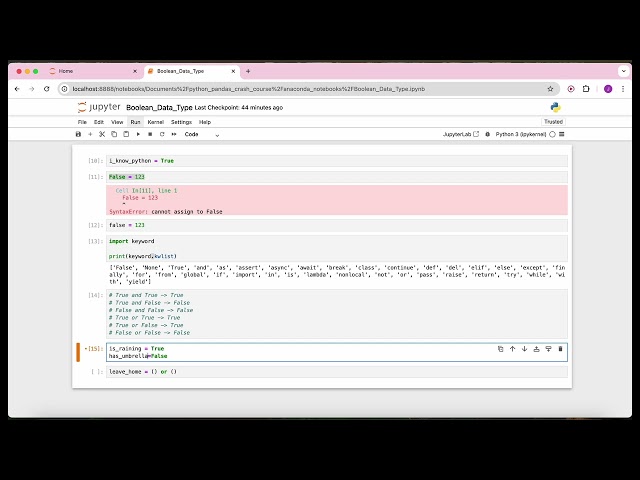Click the import keyword code line
Image resolution: width=640 pixels, height=480 pixels.
click(x=131, y=241)
